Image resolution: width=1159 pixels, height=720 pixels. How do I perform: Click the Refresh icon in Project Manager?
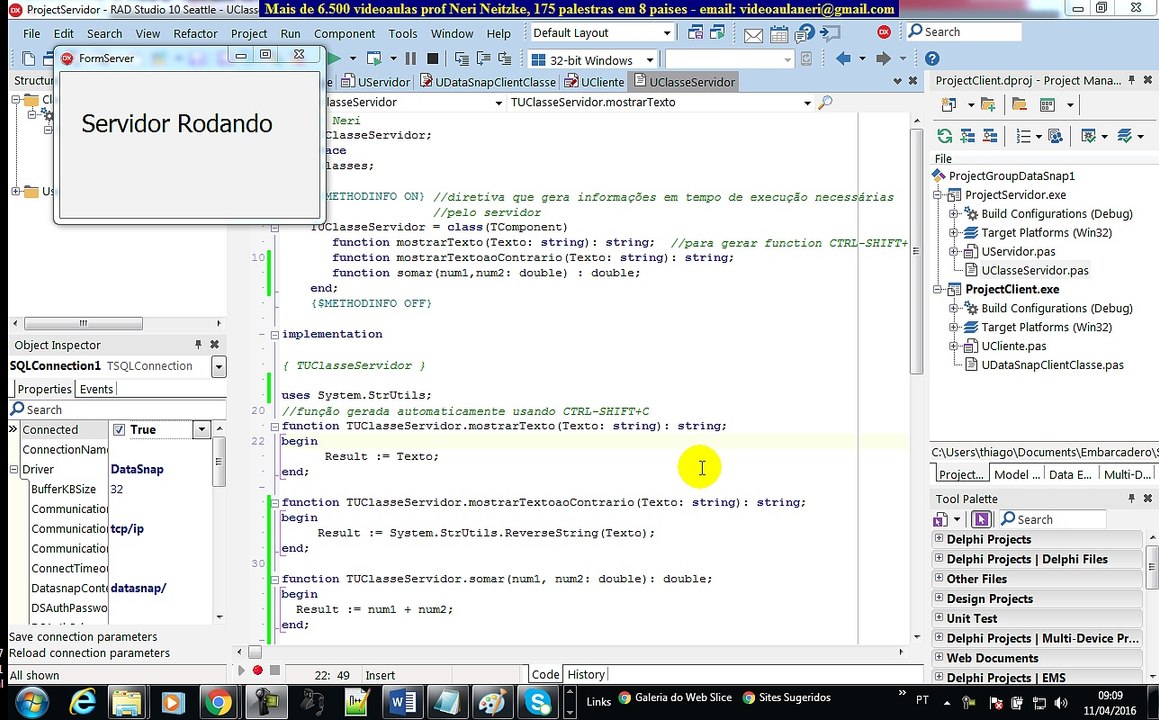click(944, 136)
